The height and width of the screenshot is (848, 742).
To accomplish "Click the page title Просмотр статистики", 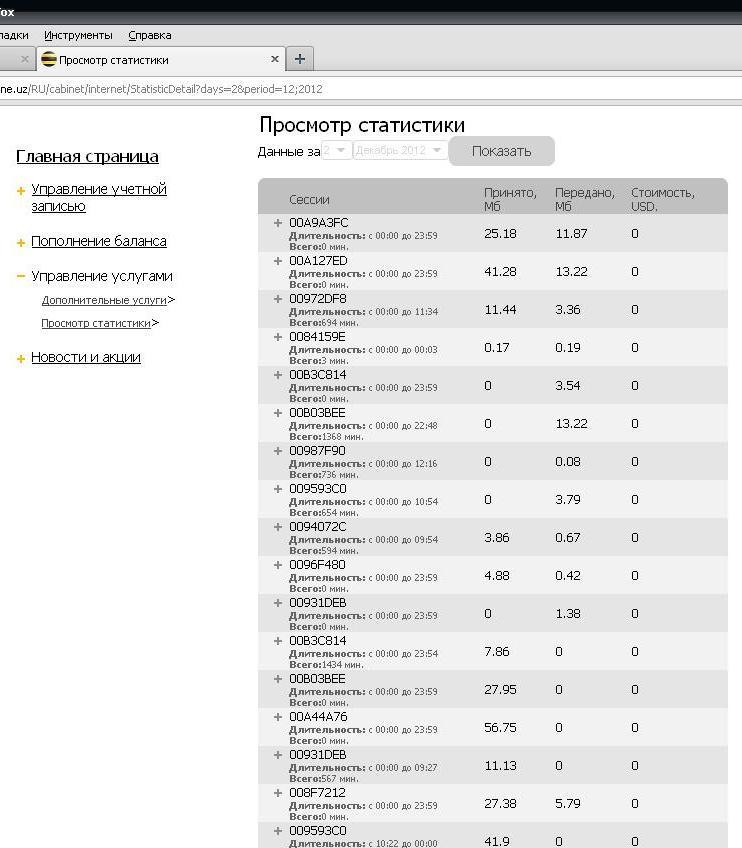I will (362, 125).
